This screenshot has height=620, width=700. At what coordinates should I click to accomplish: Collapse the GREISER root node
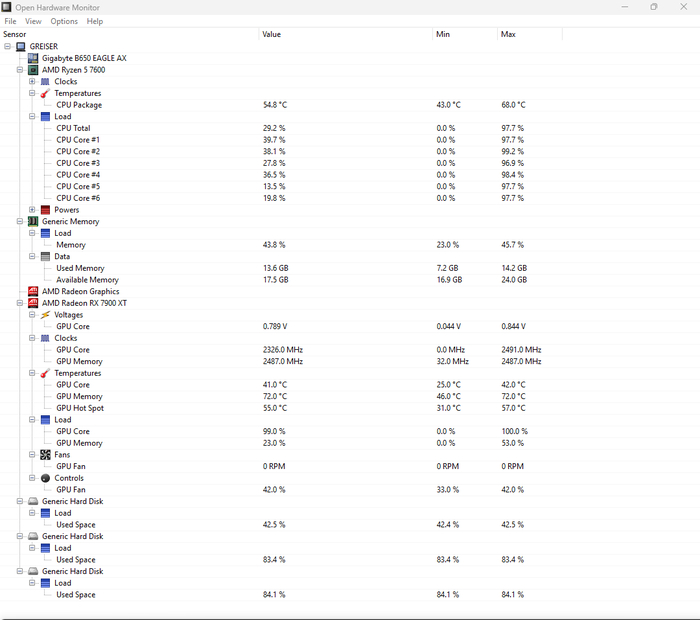point(7,46)
